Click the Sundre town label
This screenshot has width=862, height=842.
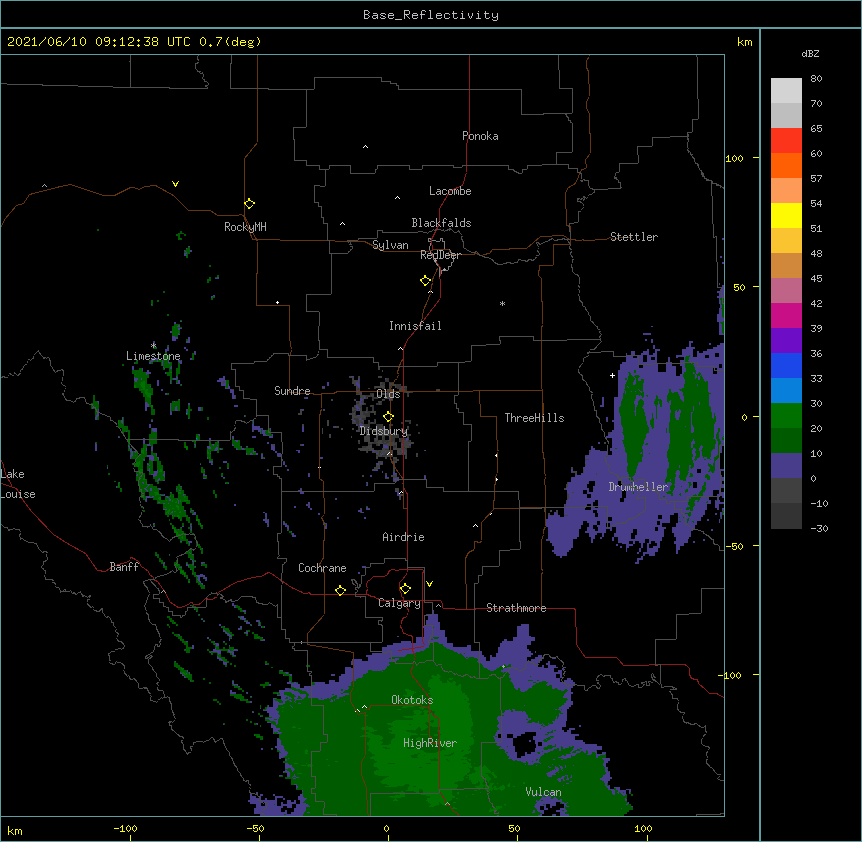point(292,391)
